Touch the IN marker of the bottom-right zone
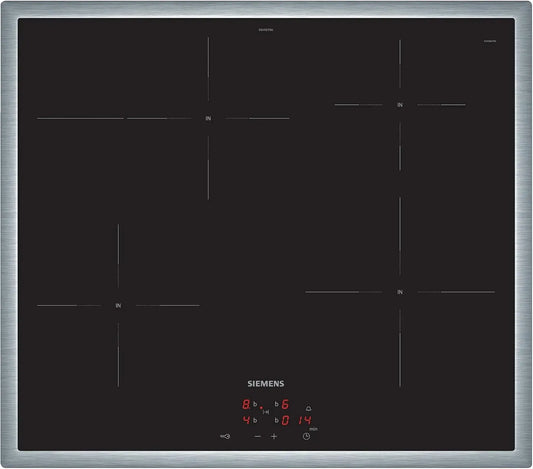533x469 pixels. pos(400,292)
